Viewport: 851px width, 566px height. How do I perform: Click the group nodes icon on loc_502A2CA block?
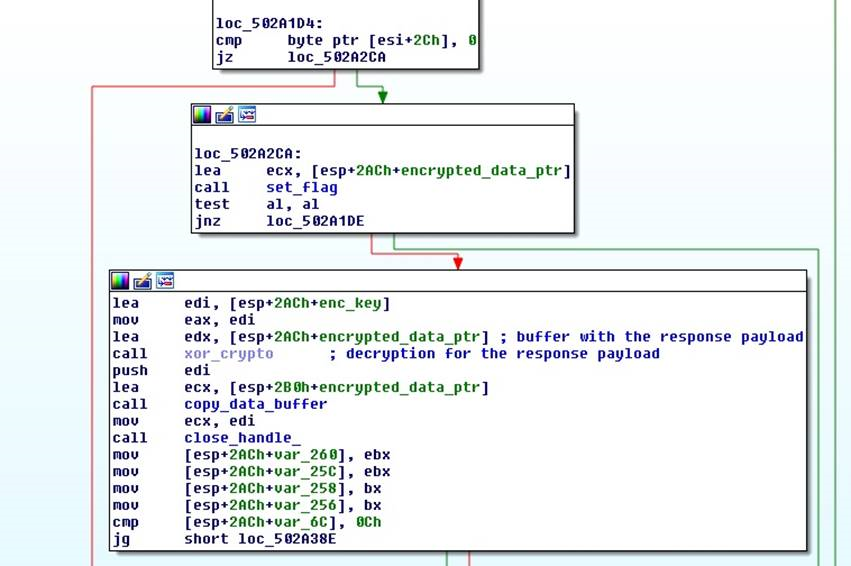[246, 115]
